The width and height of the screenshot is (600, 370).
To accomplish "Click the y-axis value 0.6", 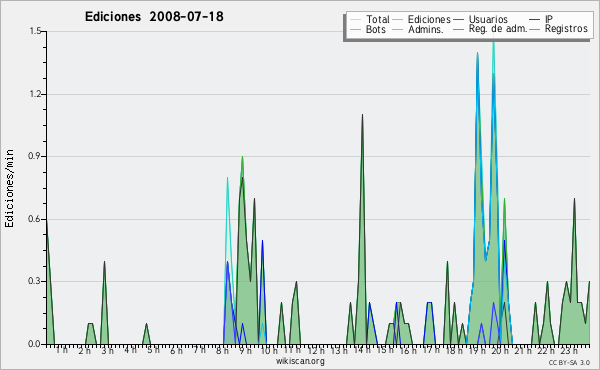I will (34, 219).
